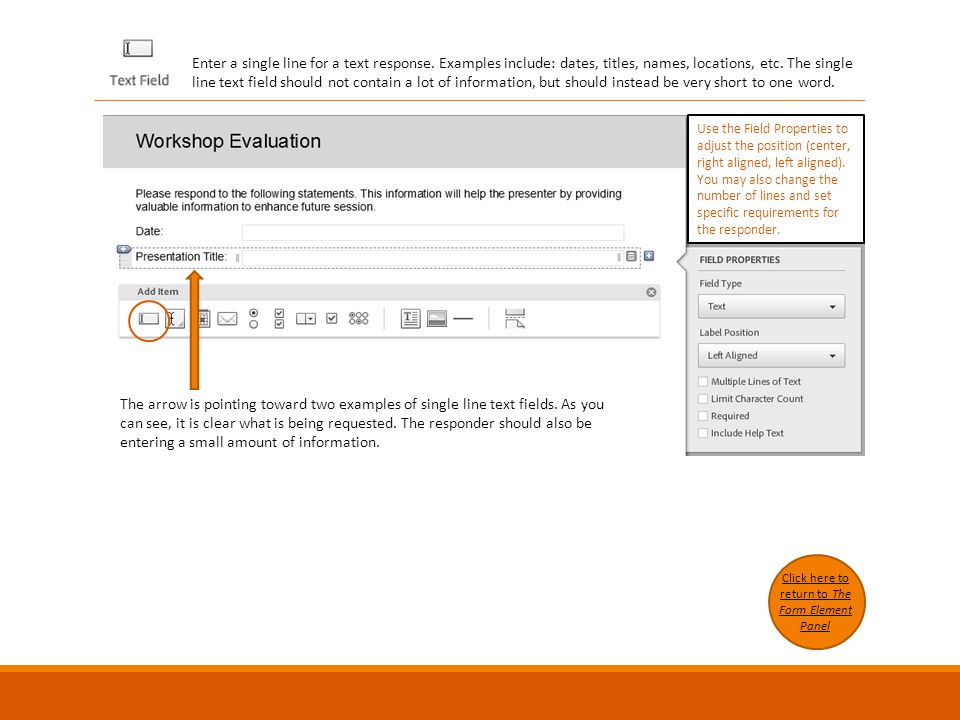Screen dimensions: 960x720
Task: Enable Multiple Lines of Text
Action: [x=703, y=381]
